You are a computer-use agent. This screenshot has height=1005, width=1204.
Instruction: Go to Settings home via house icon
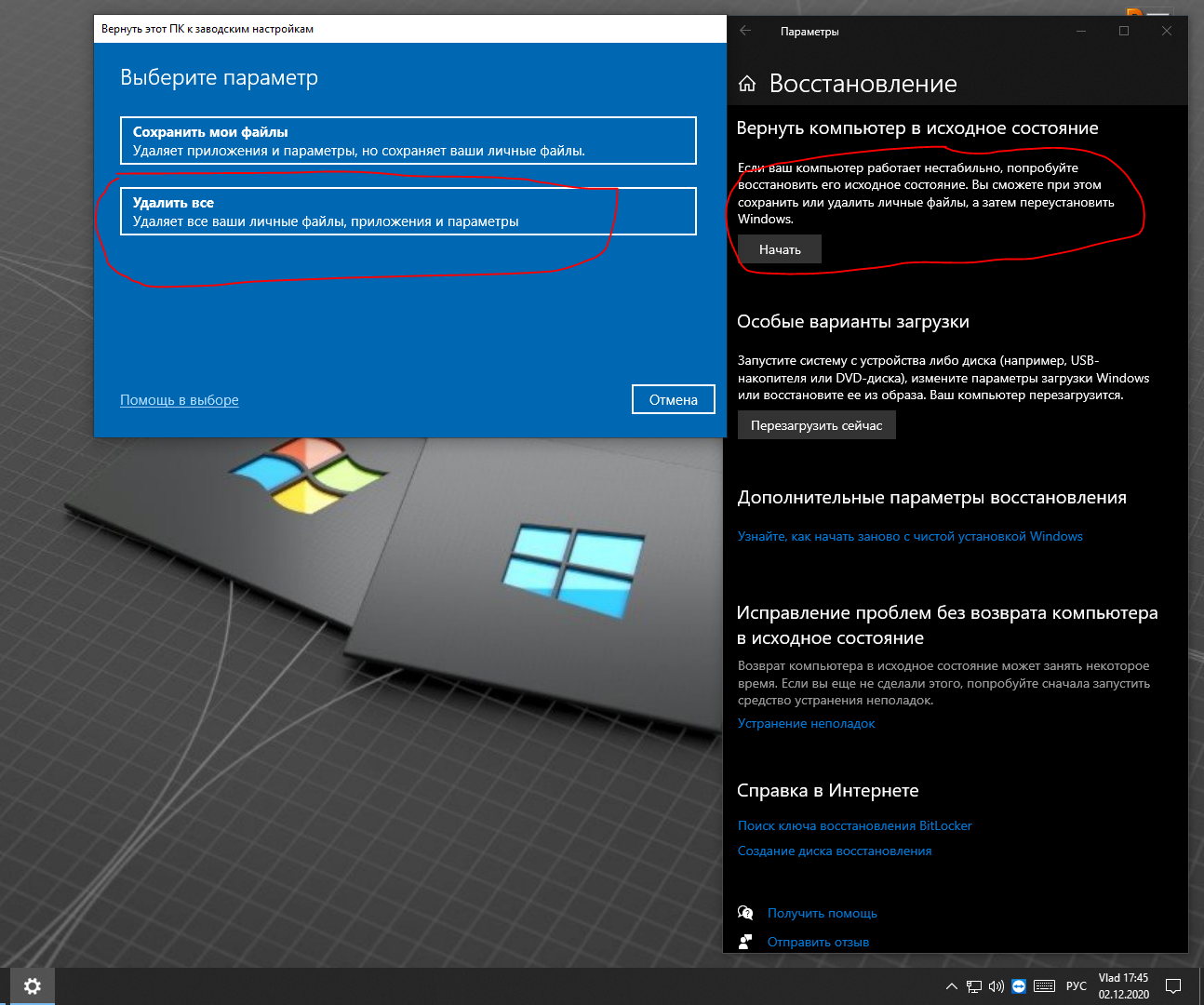(x=747, y=84)
